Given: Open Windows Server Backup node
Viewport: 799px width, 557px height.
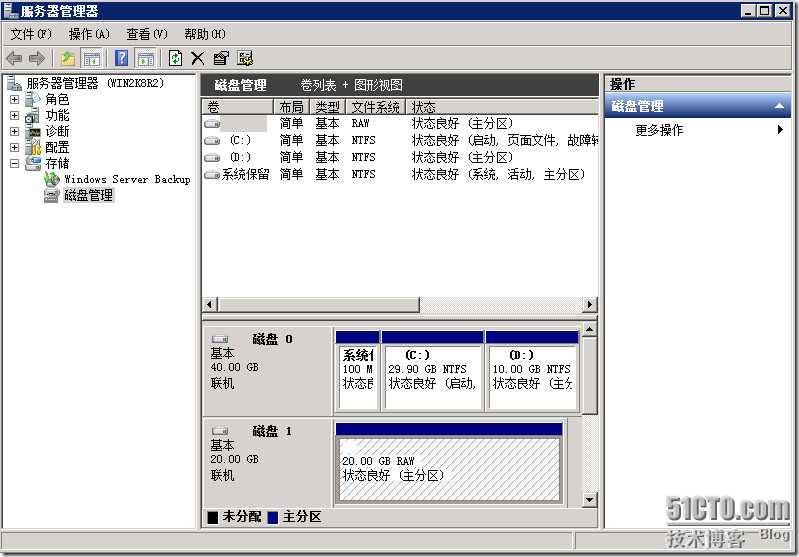Looking at the screenshot, I should point(127,179).
